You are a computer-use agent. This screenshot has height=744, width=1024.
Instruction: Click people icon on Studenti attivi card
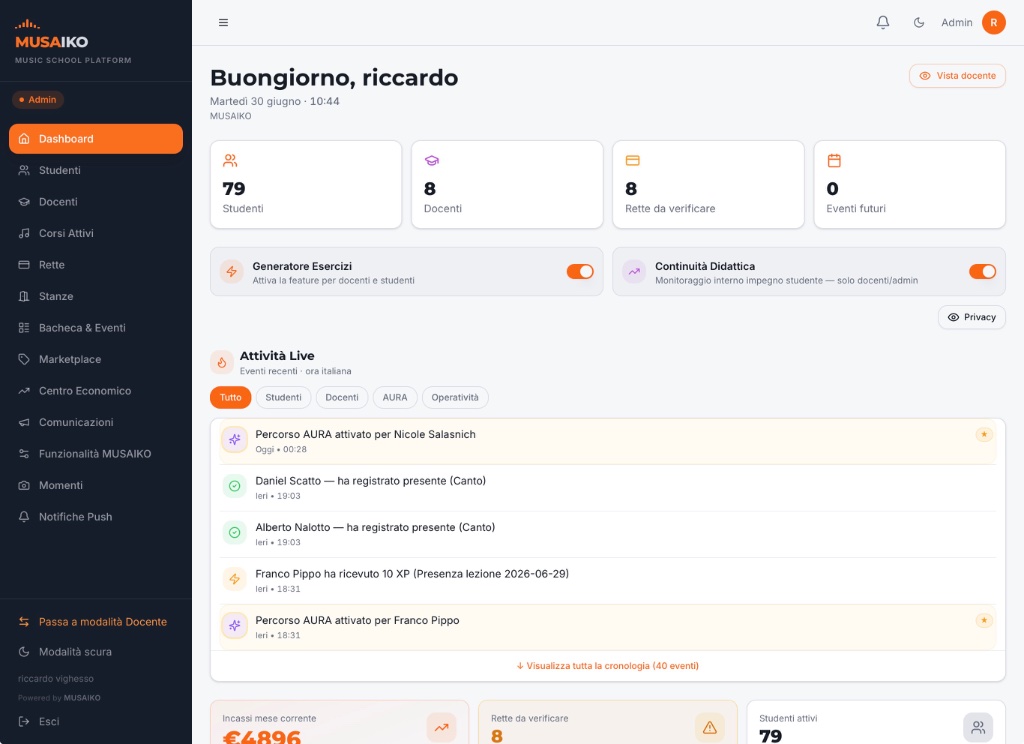(x=978, y=728)
